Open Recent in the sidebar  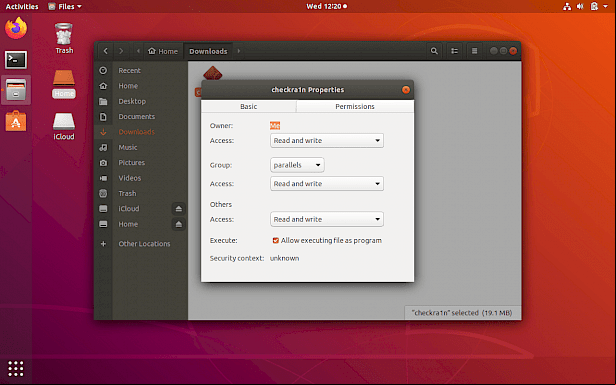pos(141,71)
